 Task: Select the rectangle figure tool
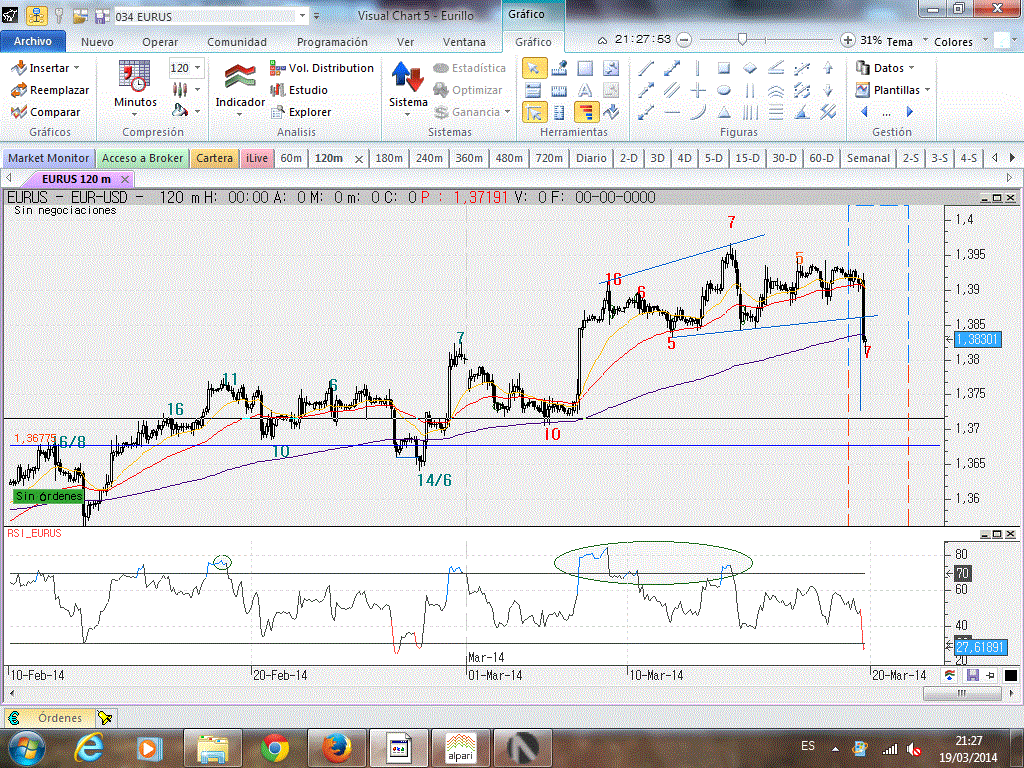pos(724,68)
